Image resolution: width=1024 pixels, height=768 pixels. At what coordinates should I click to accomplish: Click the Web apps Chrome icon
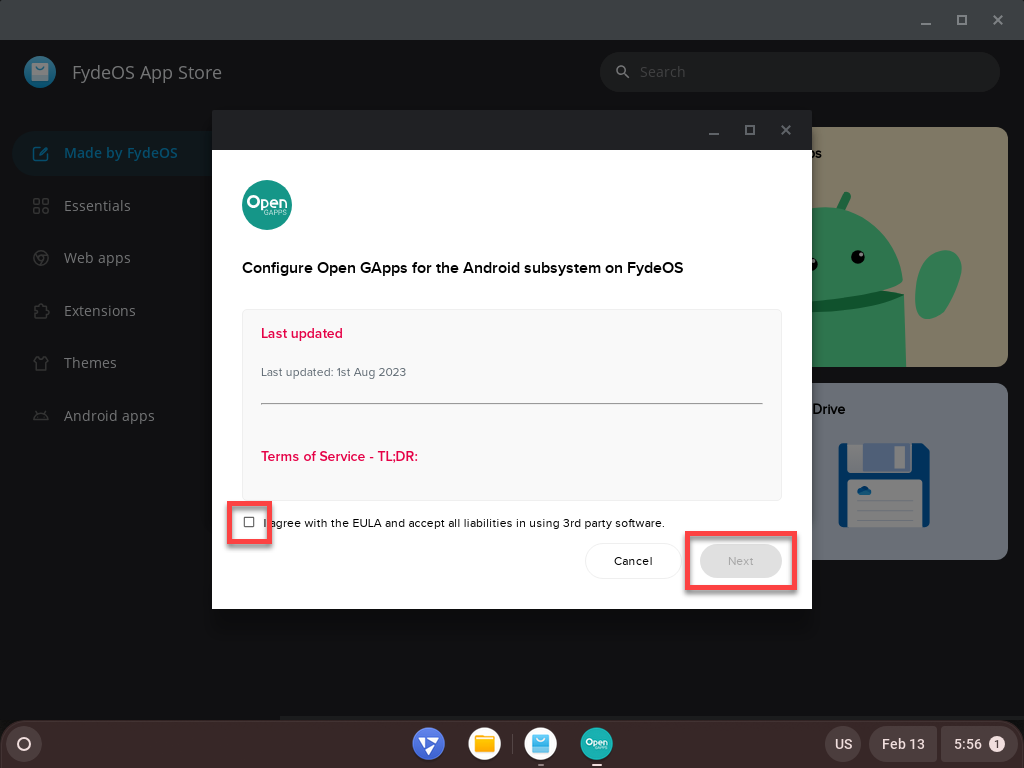tap(40, 259)
